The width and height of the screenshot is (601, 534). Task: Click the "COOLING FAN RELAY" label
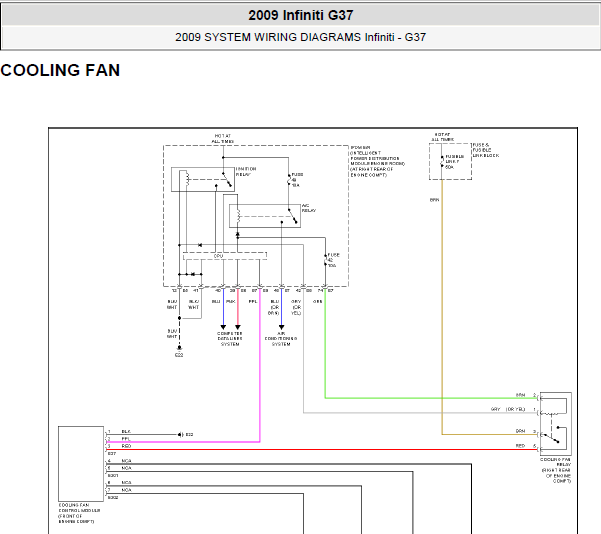(556, 470)
